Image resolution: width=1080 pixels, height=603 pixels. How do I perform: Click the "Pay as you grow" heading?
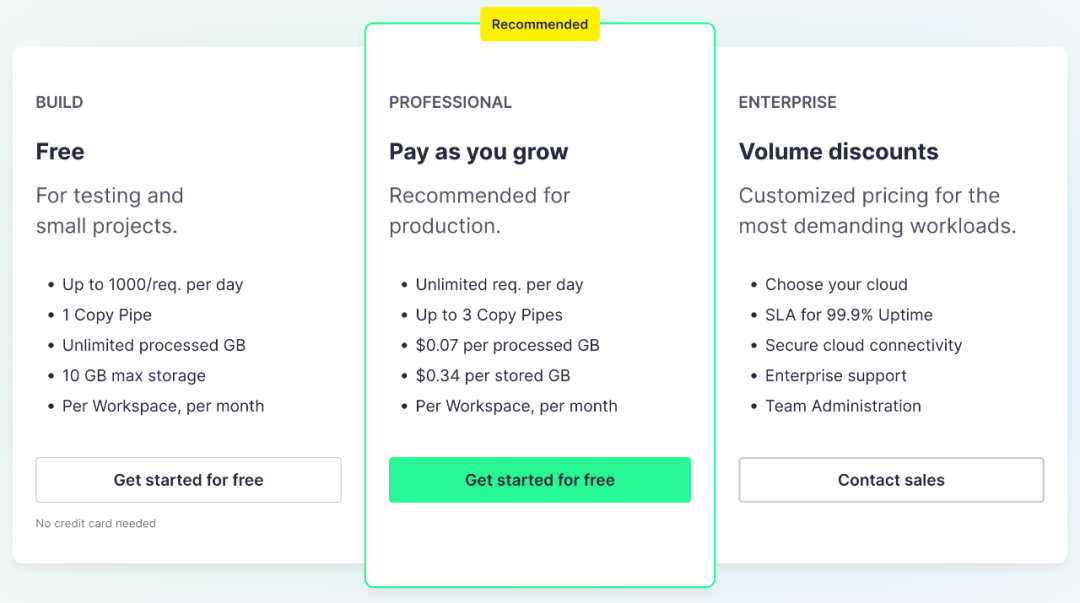(478, 152)
